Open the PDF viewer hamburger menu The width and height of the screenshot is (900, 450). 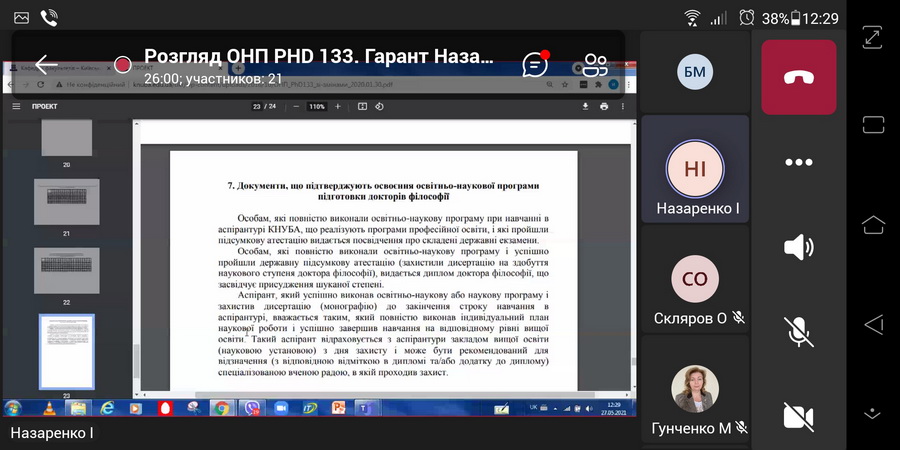click(16, 106)
